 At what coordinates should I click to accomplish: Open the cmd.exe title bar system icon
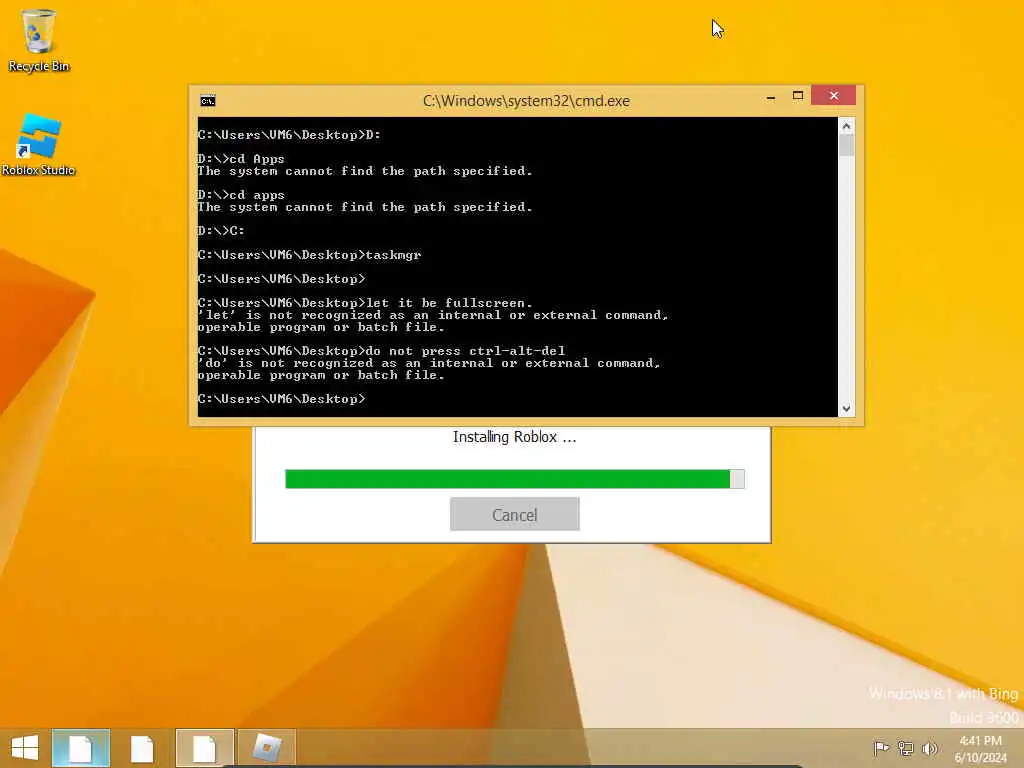(208, 101)
